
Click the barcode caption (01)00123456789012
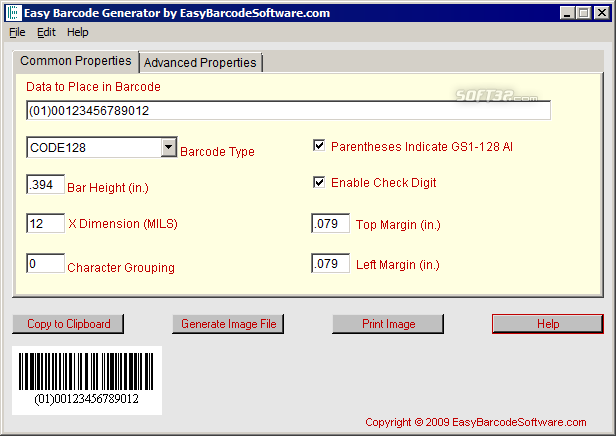click(86, 399)
